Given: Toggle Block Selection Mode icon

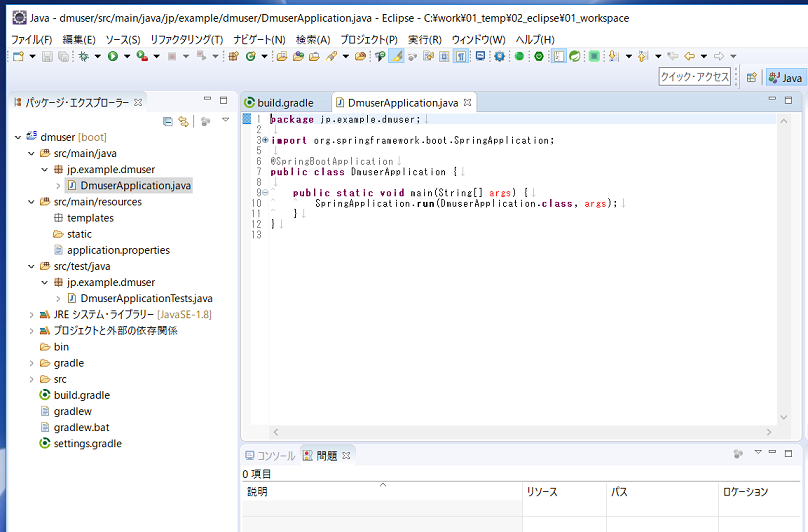Looking at the screenshot, I should (x=444, y=56).
